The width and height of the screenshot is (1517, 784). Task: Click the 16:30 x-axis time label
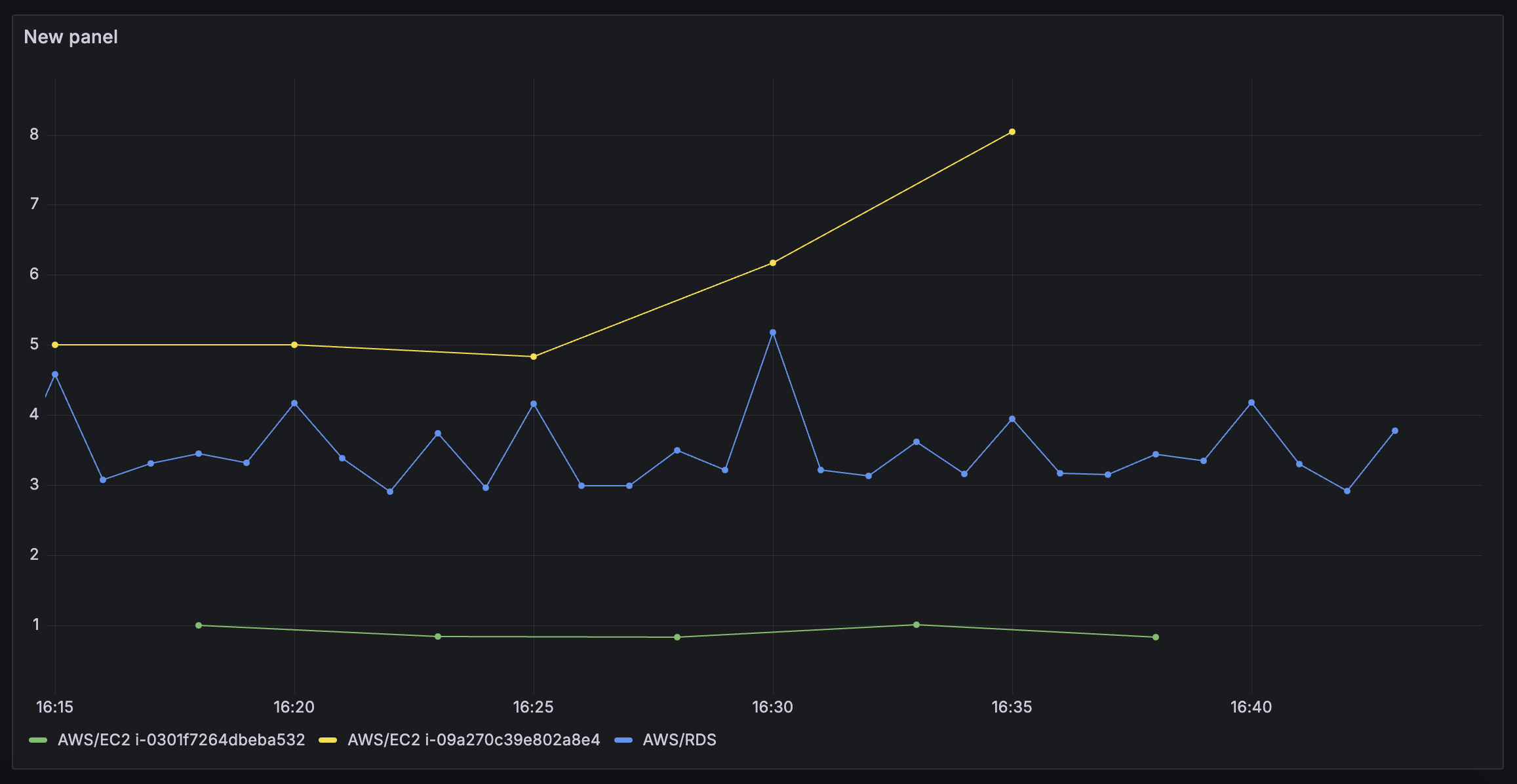[772, 707]
